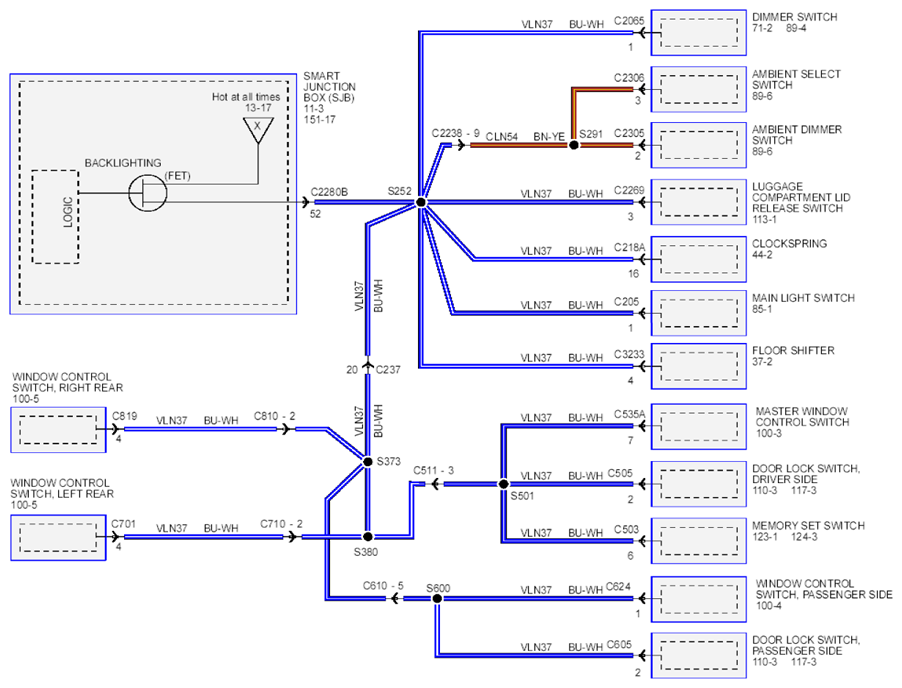902x688 pixels.
Task: Click WINDOW CONTROL SWITCH, LEFT REAR title
Action: pyautogui.click(x=62, y=488)
